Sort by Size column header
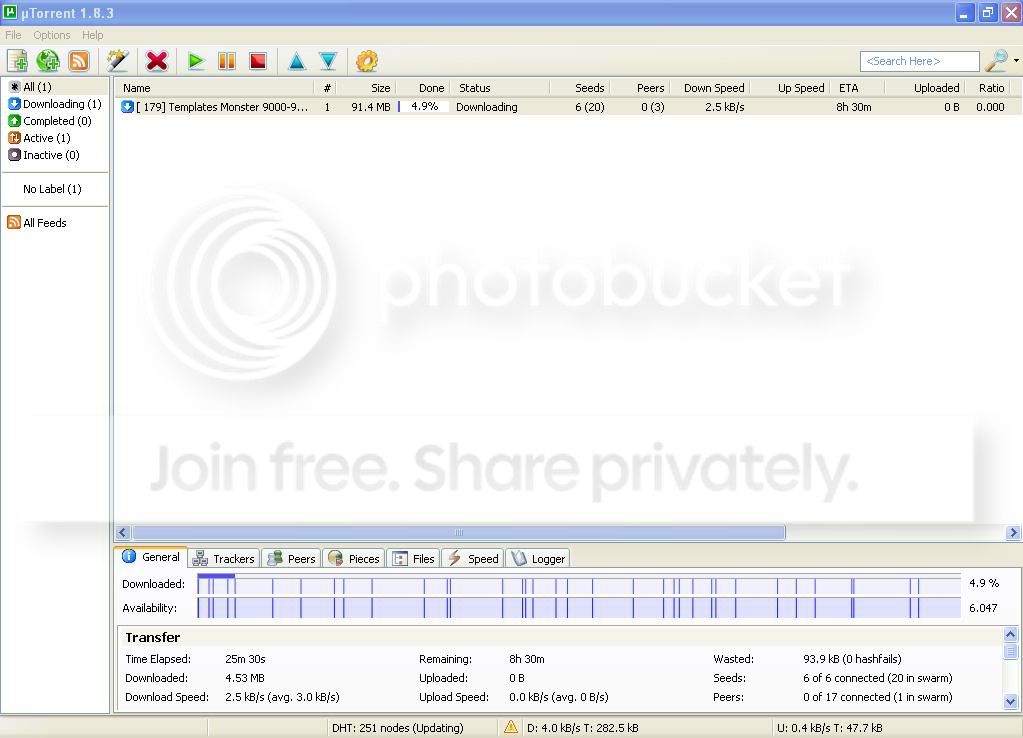Viewport: 1023px width, 738px height. [366, 87]
